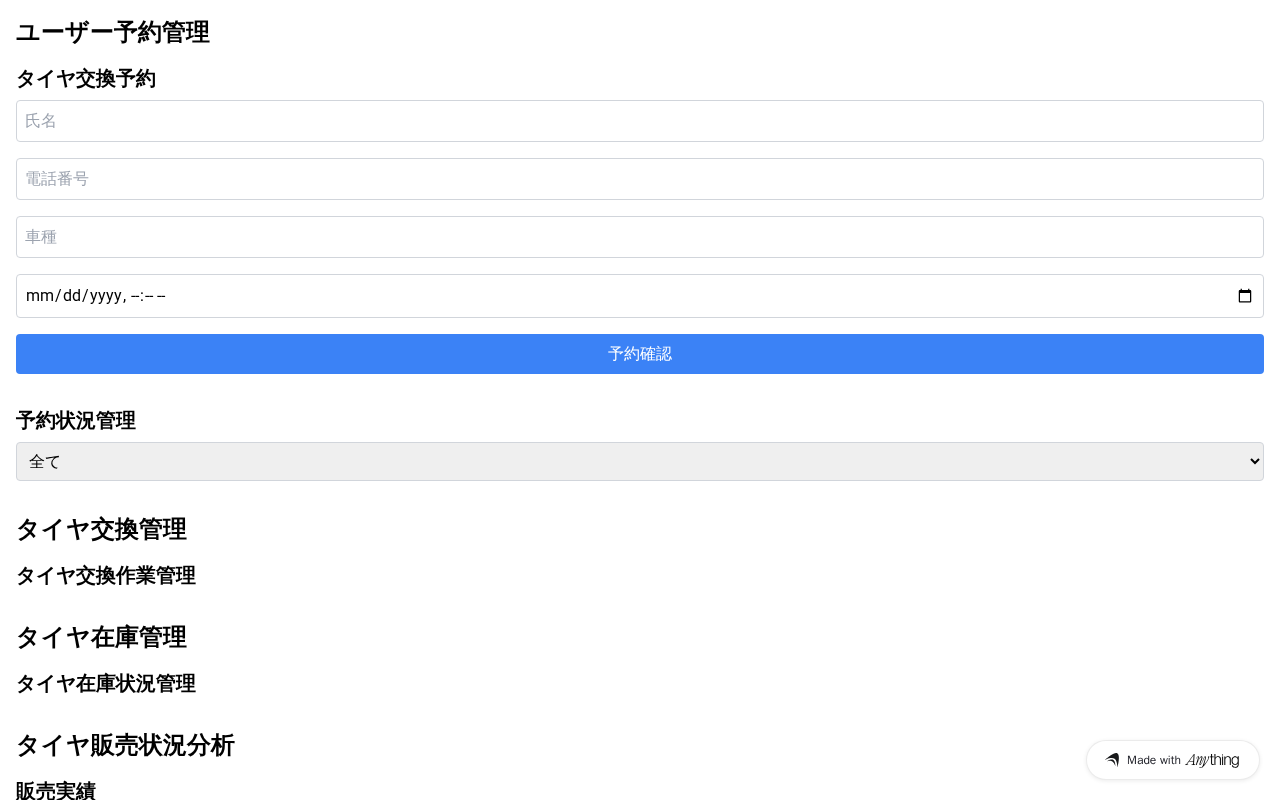Select the タイヤ交換管理 heading
The image size is (1280, 800).
(x=101, y=529)
